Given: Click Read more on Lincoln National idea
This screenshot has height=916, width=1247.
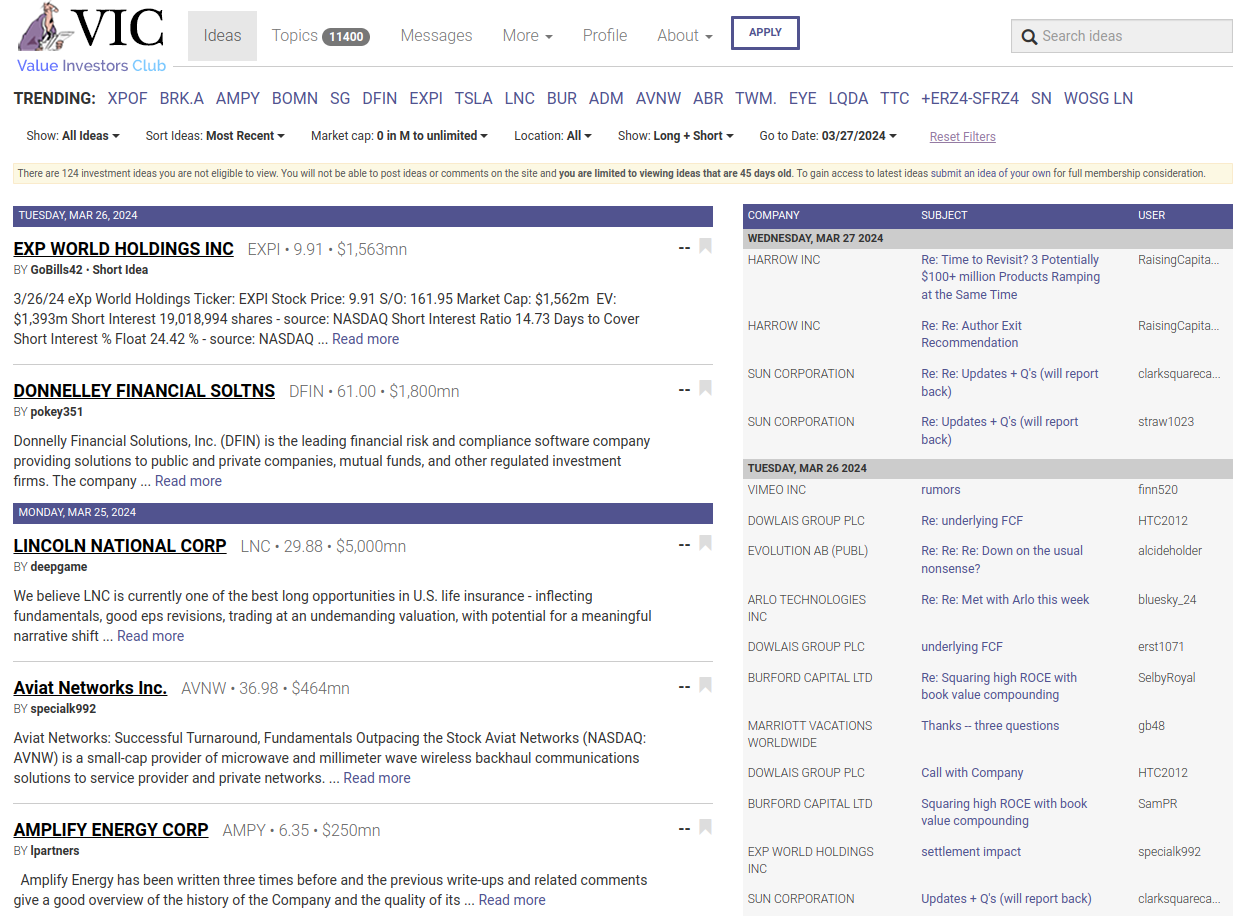Looking at the screenshot, I should click(150, 636).
